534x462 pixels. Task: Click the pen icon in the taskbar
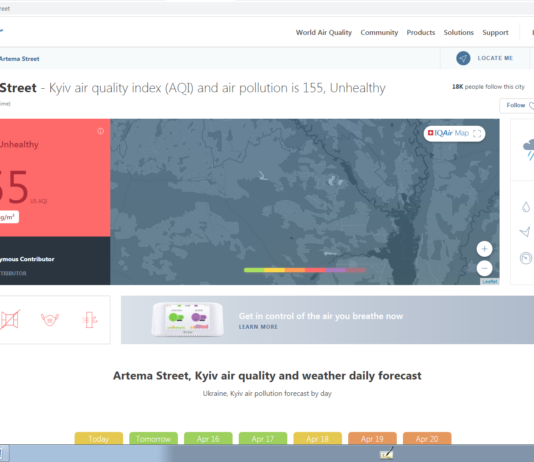(x=387, y=453)
